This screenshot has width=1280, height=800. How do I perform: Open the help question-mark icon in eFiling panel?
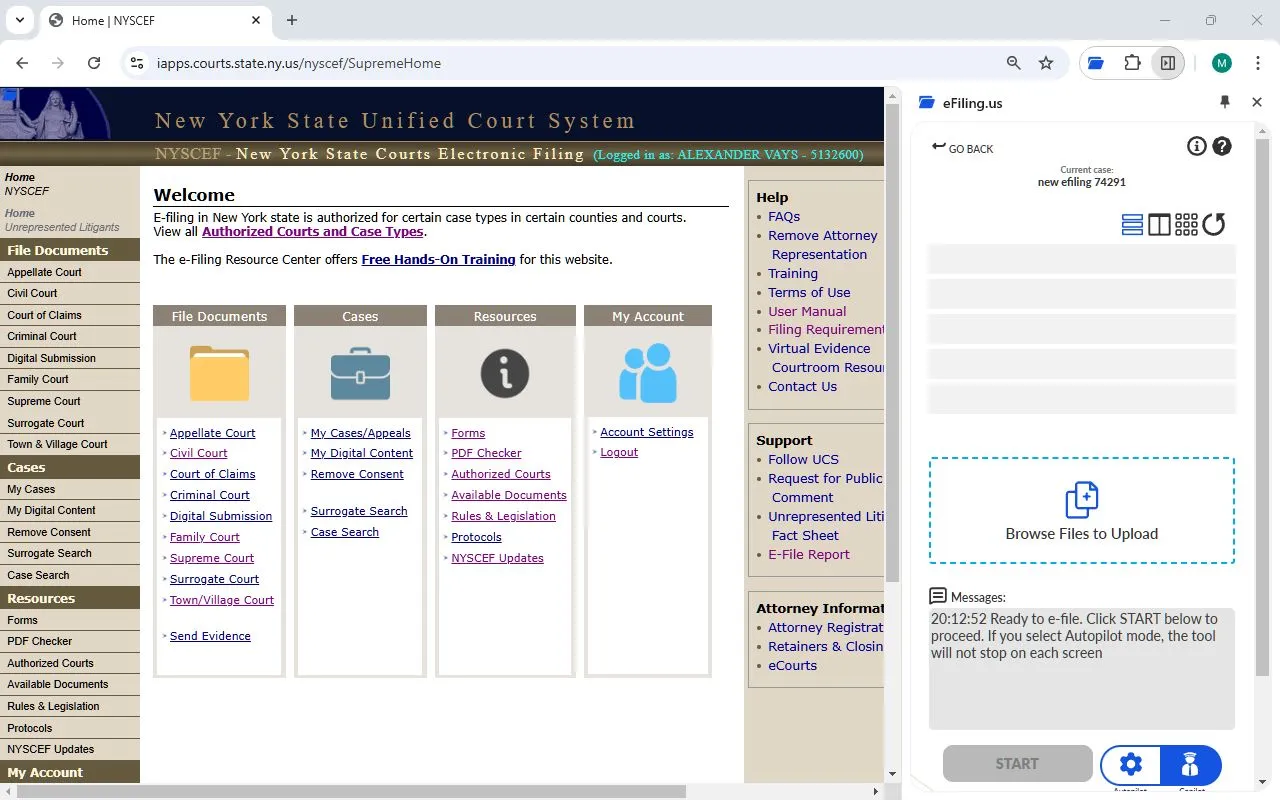tap(1222, 147)
